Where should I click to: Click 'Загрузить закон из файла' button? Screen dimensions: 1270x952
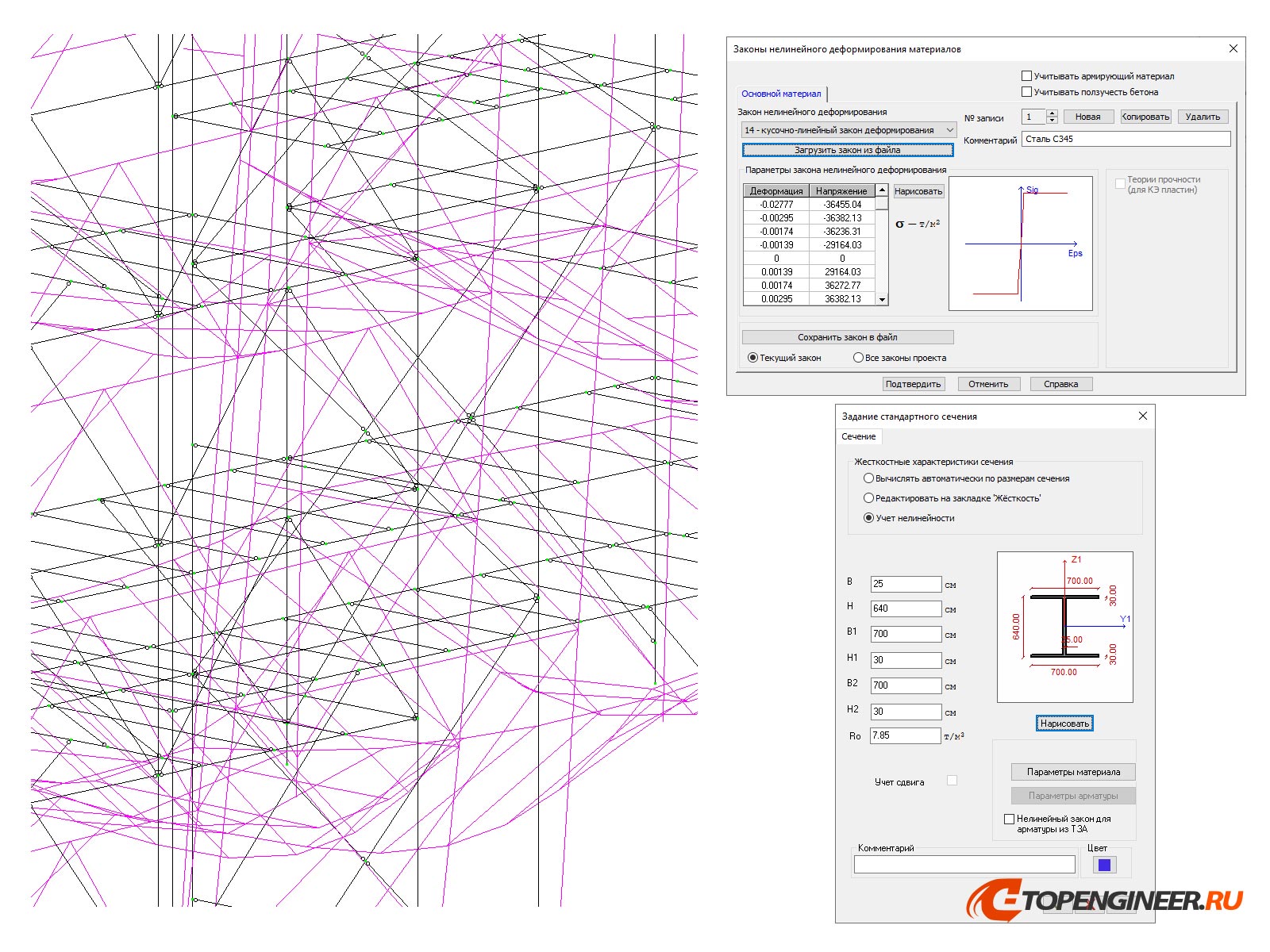point(847,150)
